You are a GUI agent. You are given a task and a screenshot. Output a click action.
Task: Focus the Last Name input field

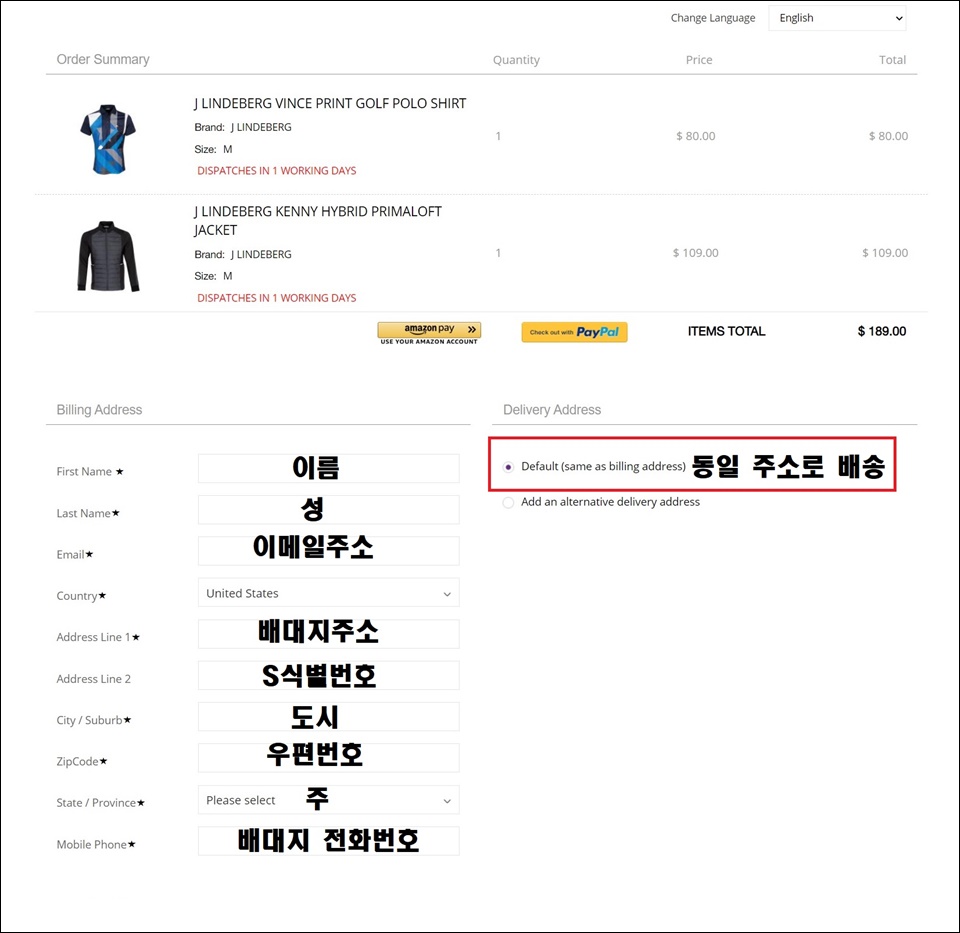pos(329,510)
